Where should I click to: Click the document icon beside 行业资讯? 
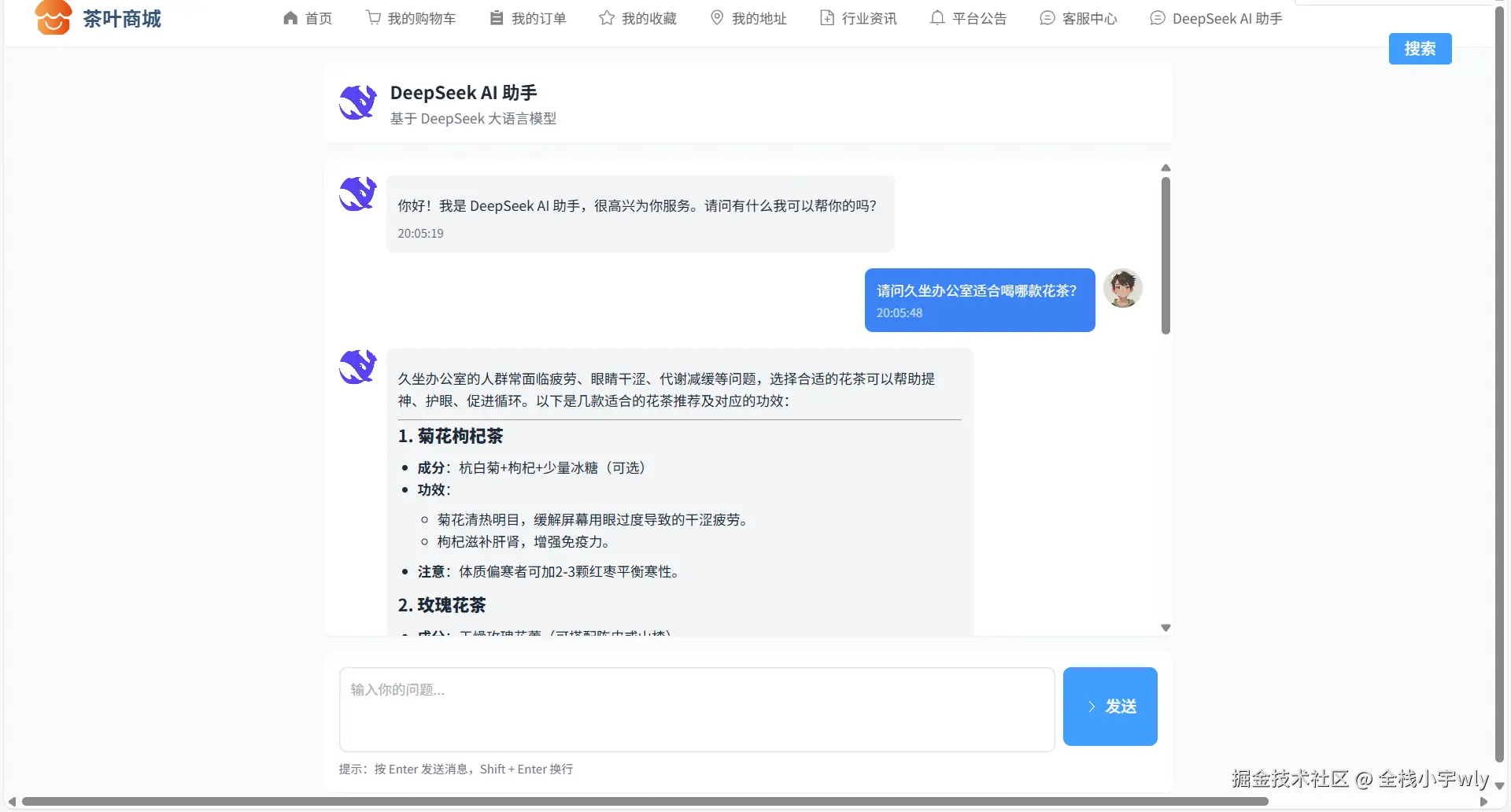point(827,18)
